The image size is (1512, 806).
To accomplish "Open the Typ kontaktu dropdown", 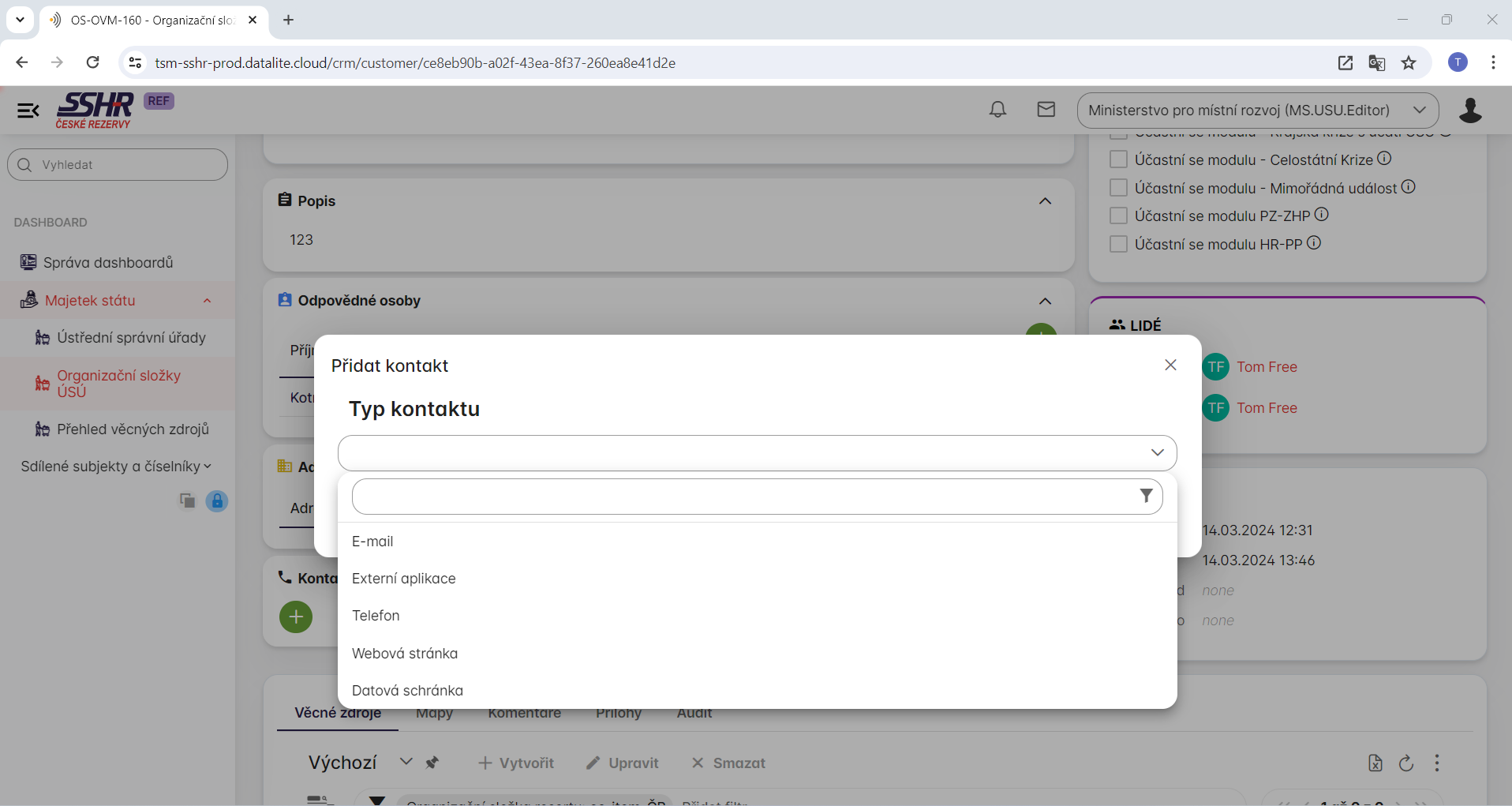I will pos(757,453).
